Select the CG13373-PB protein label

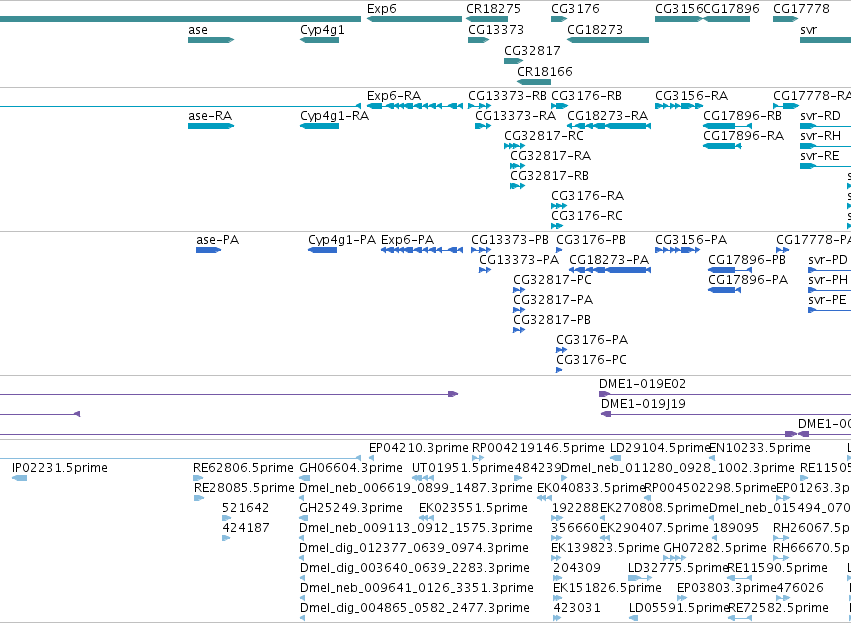click(510, 240)
